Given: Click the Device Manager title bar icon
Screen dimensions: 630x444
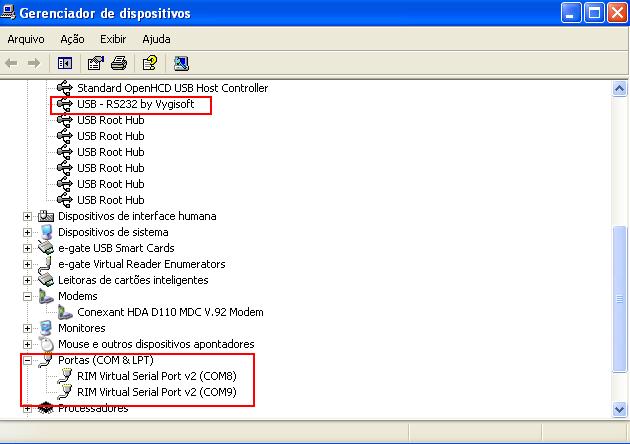Looking at the screenshot, I should 8,12.
